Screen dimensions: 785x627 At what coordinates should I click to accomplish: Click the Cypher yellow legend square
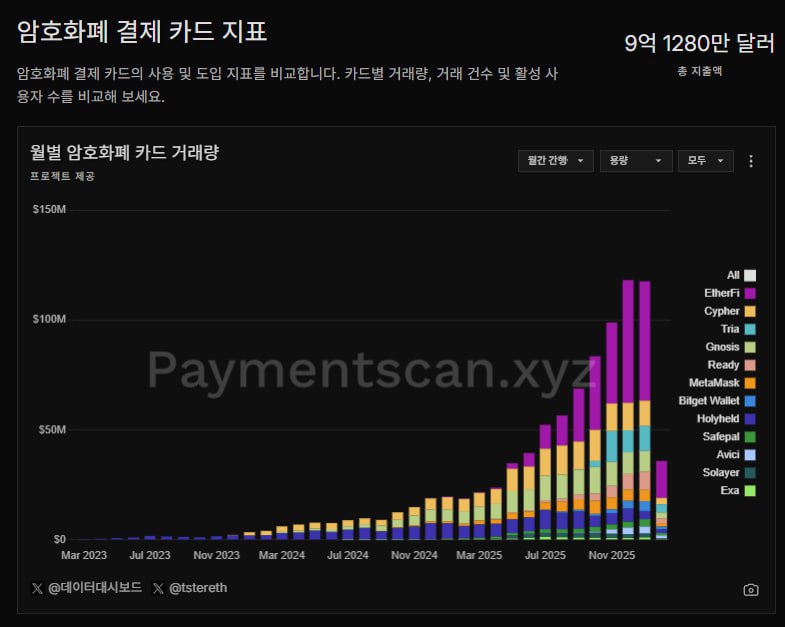coord(750,311)
